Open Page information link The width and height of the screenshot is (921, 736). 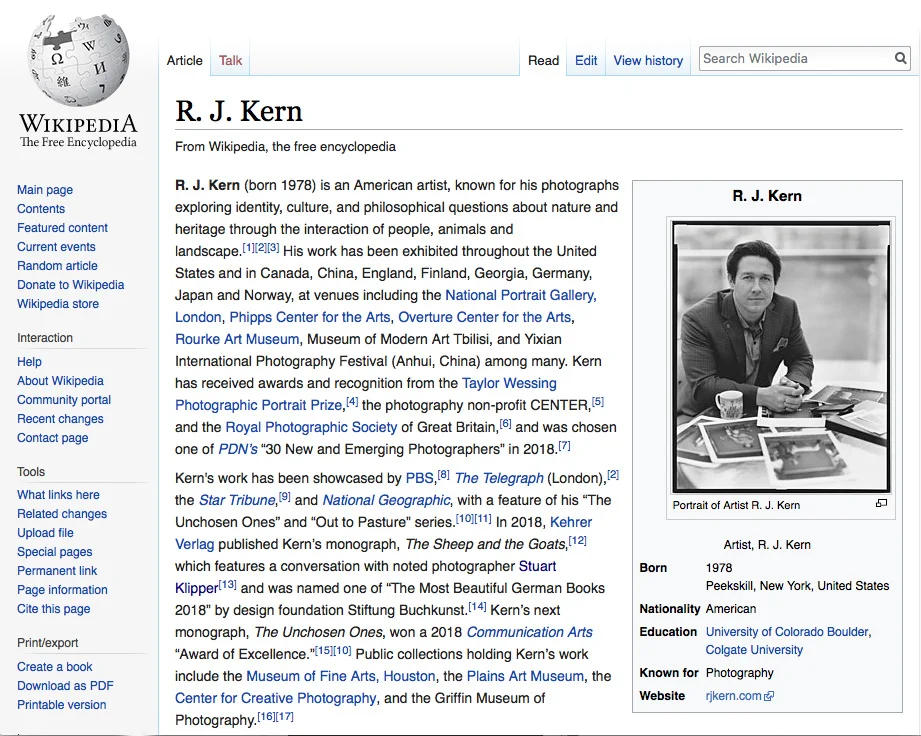click(62, 590)
